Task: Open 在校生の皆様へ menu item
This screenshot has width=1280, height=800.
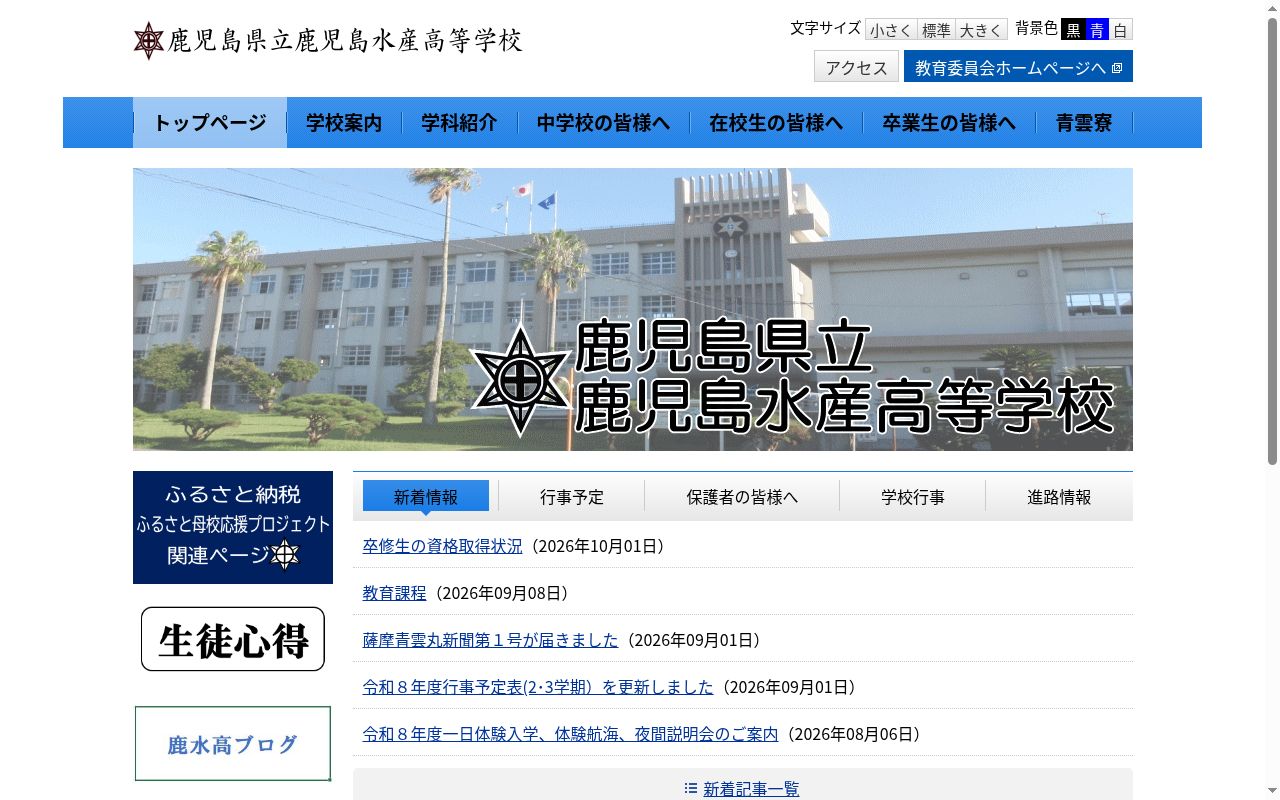Action: (x=776, y=123)
